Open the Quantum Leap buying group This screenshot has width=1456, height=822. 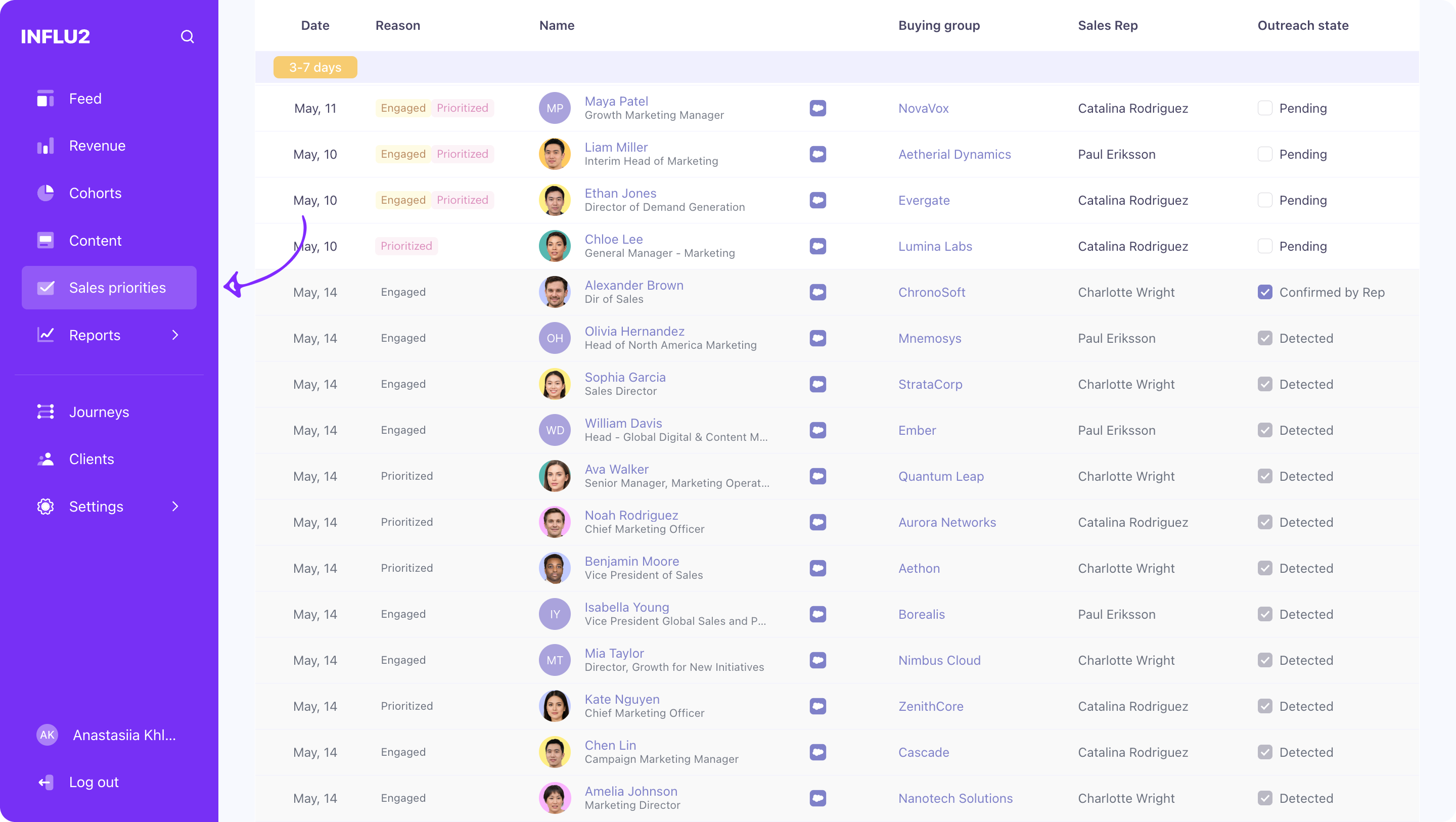(x=941, y=476)
